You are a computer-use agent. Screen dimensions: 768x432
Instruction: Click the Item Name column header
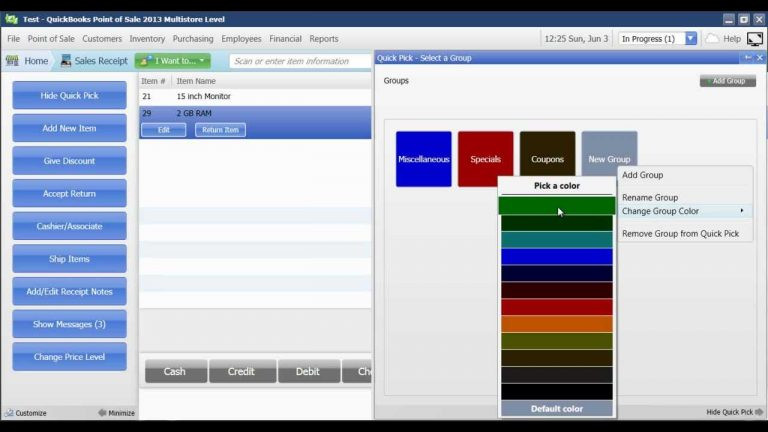(196, 81)
